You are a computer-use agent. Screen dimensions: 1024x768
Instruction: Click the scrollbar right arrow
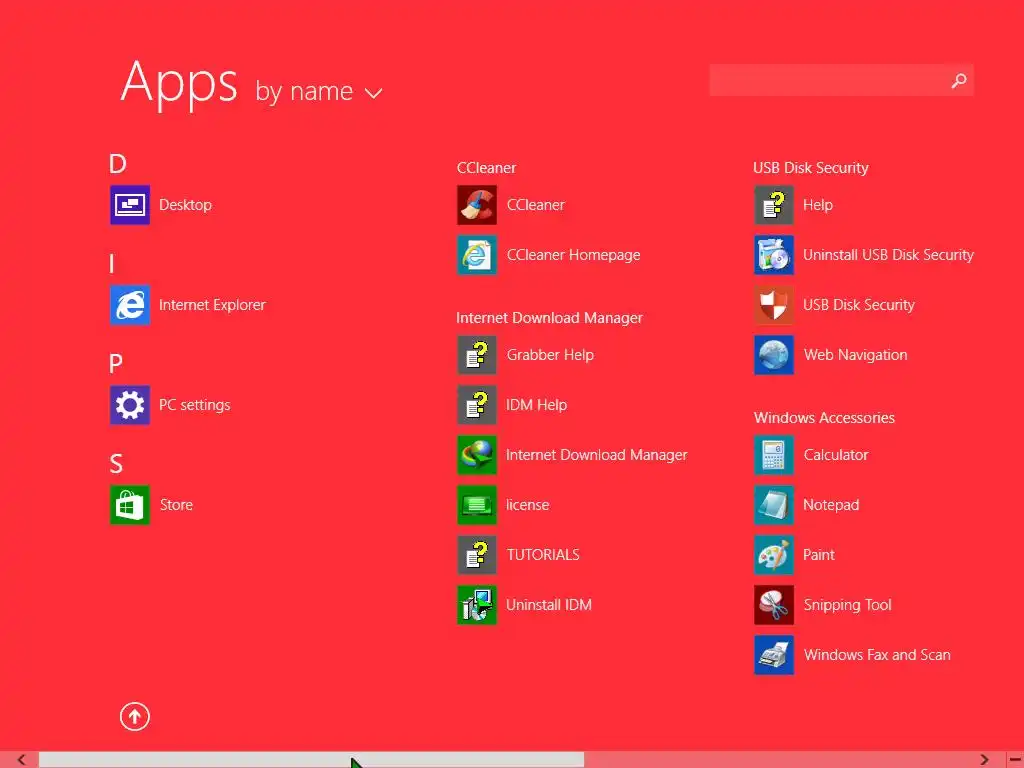pos(985,760)
